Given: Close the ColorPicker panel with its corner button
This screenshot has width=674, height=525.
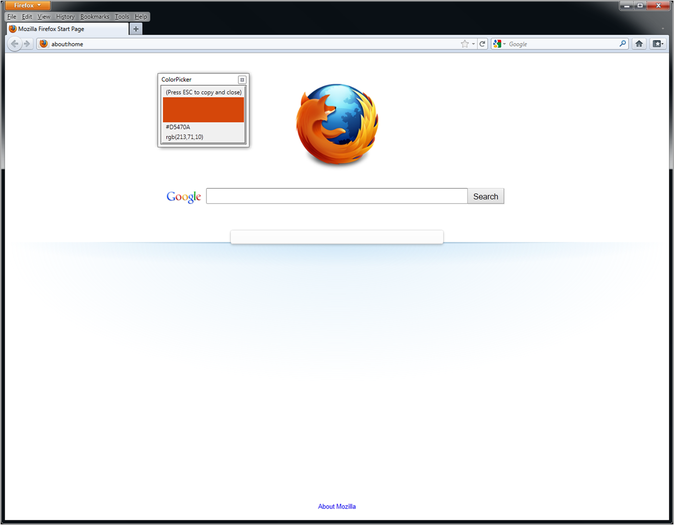Looking at the screenshot, I should [x=242, y=80].
